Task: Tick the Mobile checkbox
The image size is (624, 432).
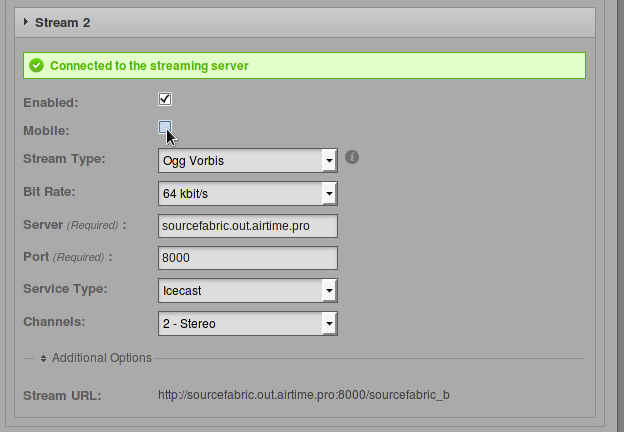Action: [165, 127]
